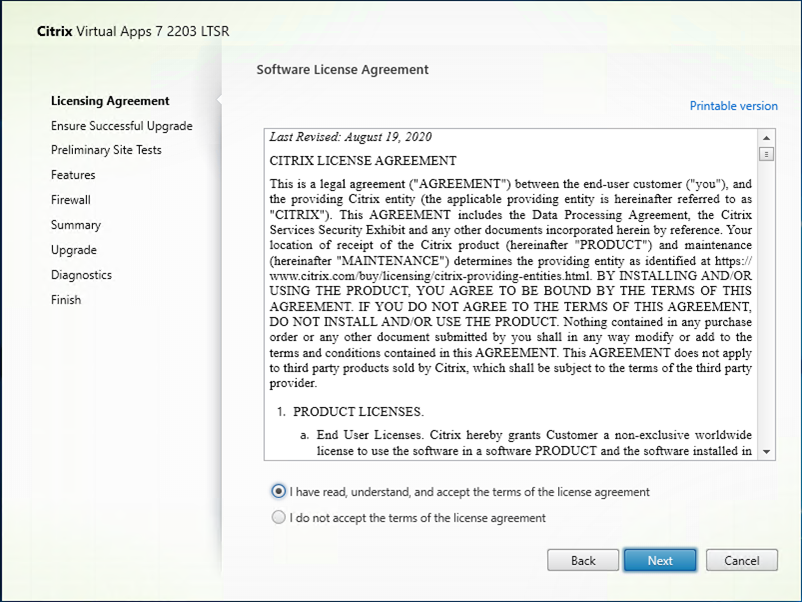The width and height of the screenshot is (802, 602).
Task: Click the Next button
Action: 660,561
